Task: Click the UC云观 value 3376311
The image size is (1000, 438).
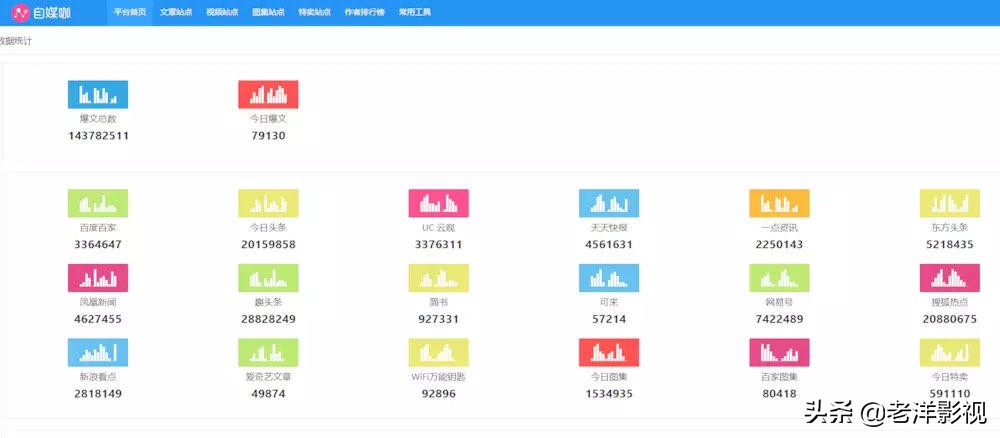Action: coord(439,244)
